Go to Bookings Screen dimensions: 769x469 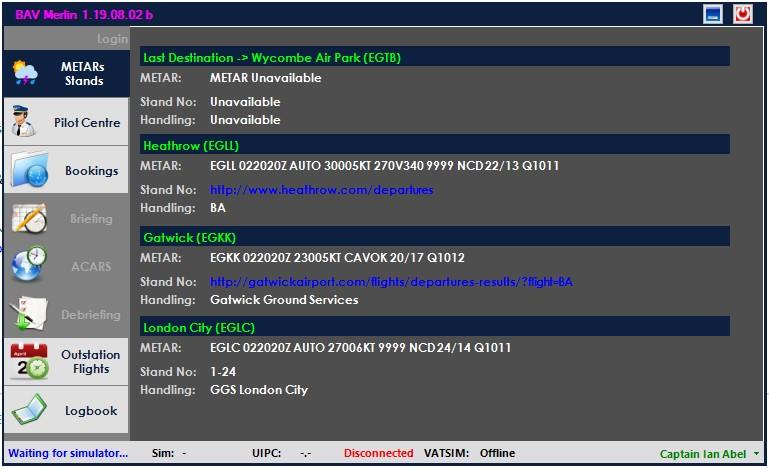[66, 170]
